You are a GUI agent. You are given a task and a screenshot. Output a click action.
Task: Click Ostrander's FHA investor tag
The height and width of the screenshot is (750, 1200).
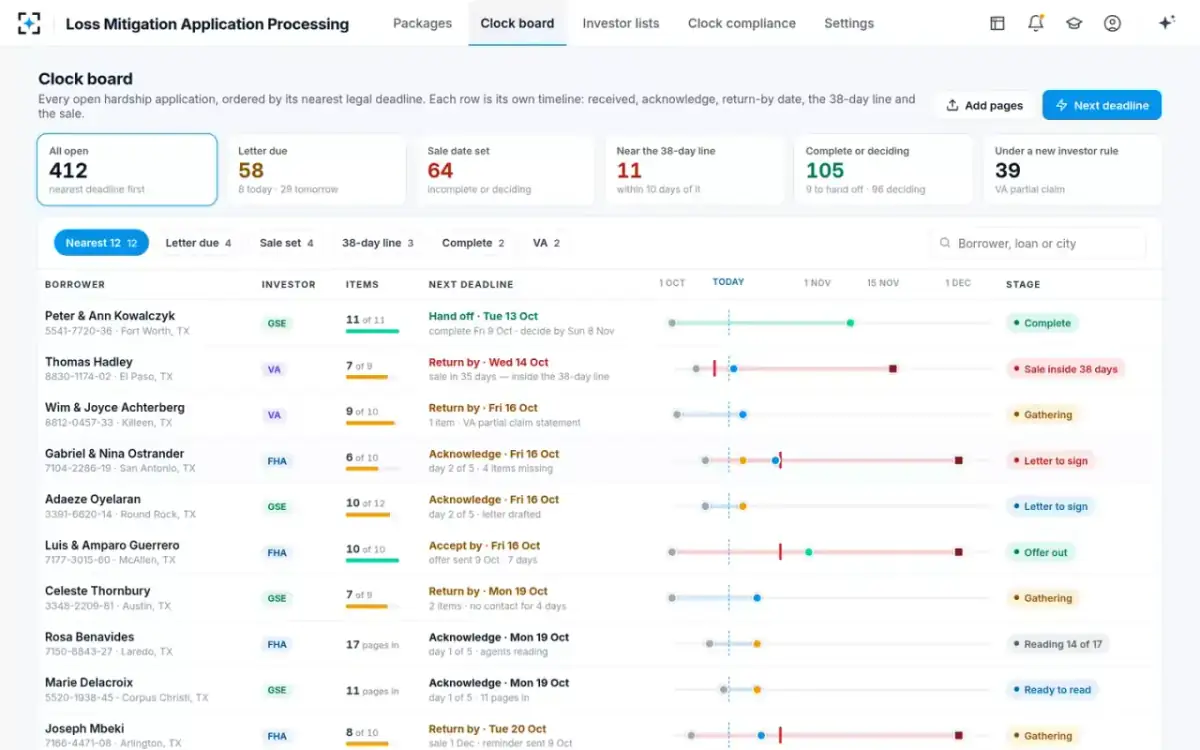(277, 461)
